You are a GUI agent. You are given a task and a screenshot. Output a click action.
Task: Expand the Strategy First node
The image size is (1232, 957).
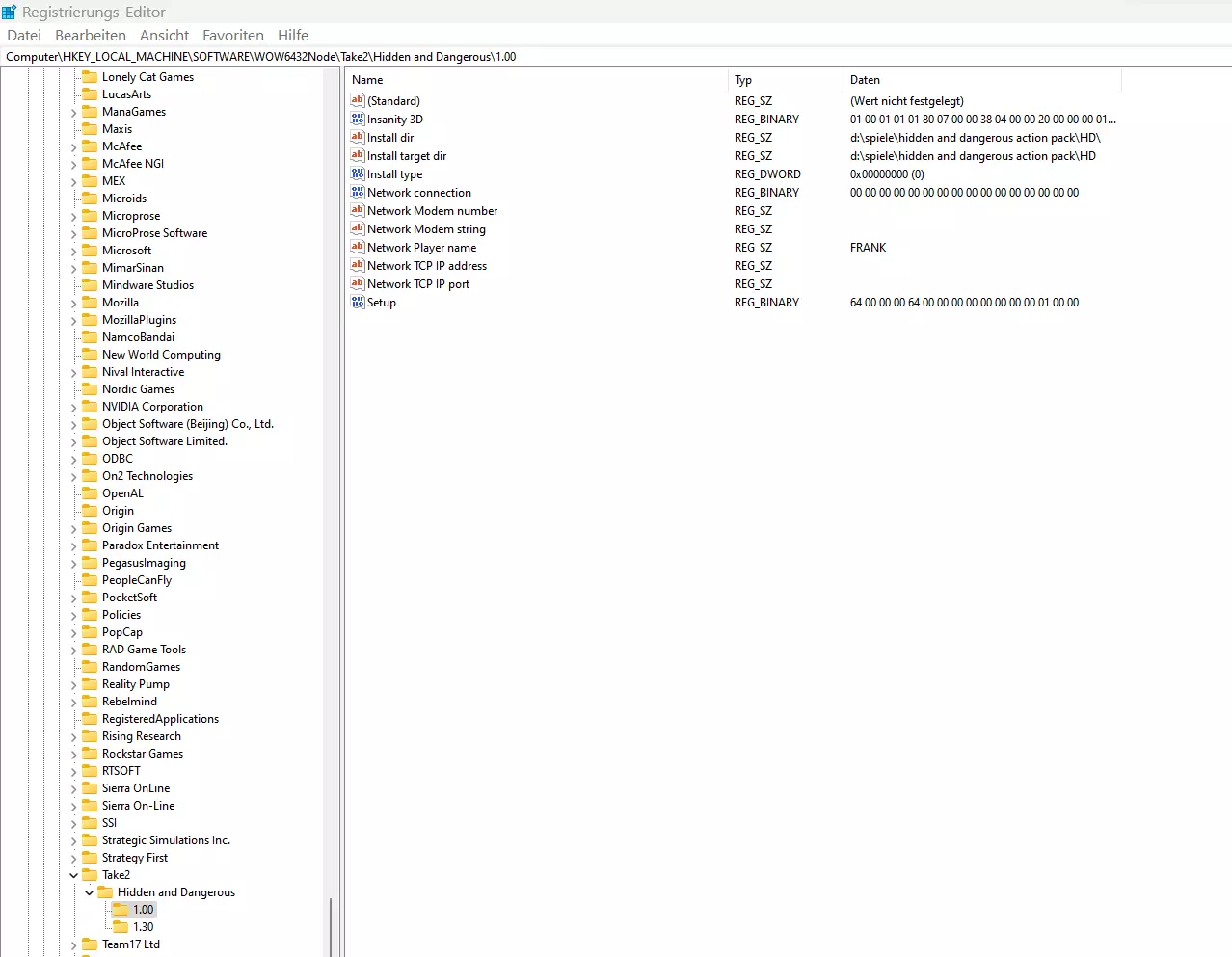74,858
